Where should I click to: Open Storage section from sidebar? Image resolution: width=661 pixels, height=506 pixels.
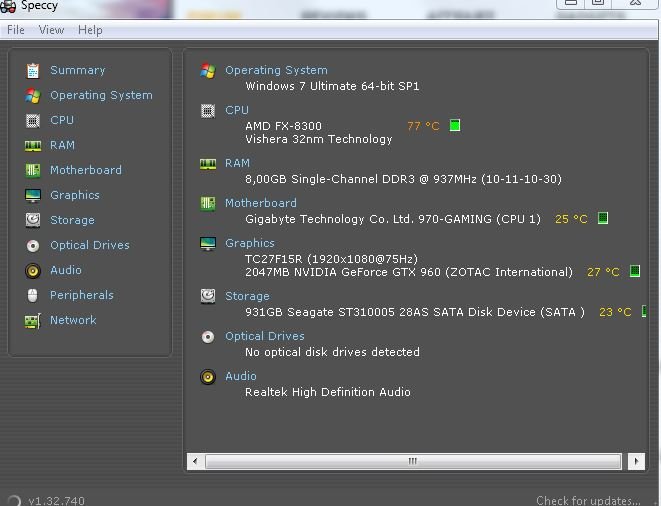72,220
